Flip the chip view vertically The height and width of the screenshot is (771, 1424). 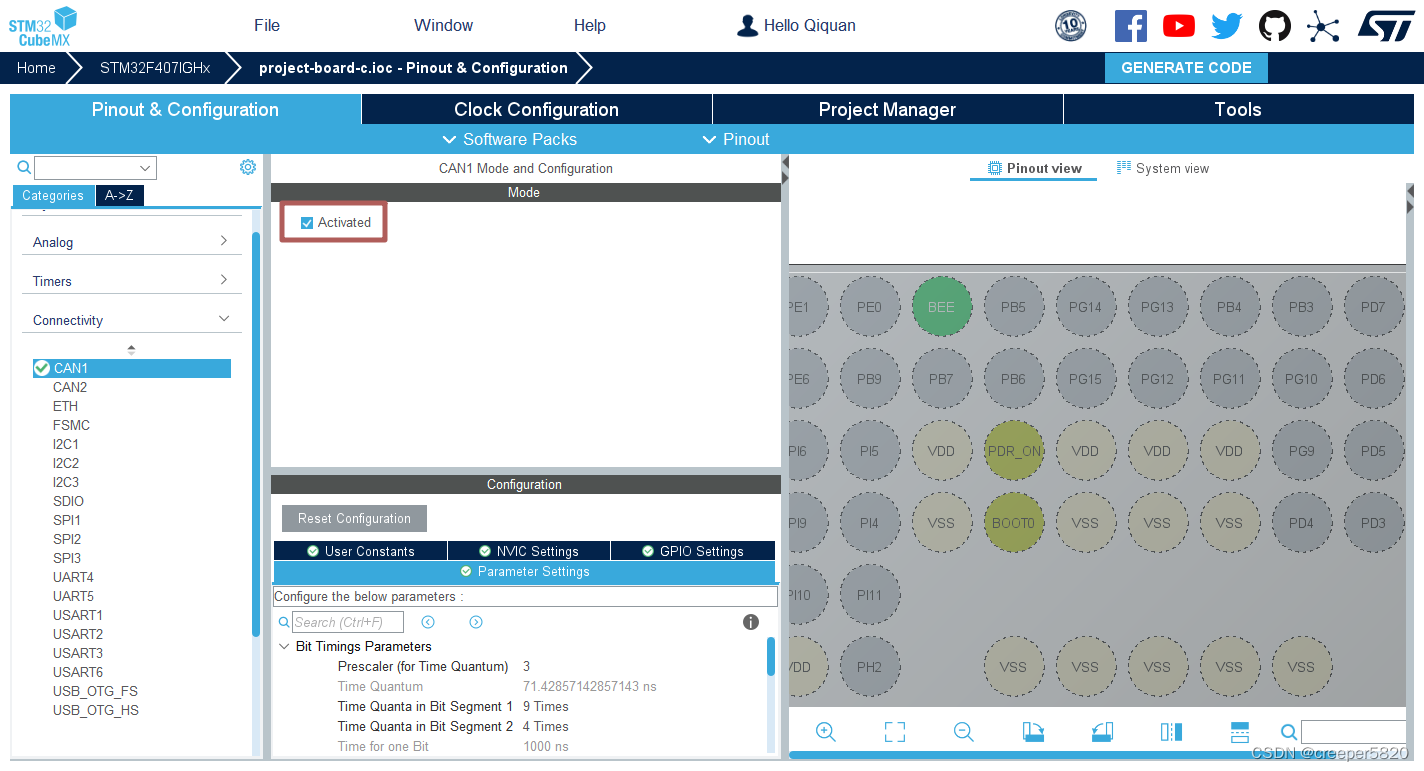coord(1240,732)
